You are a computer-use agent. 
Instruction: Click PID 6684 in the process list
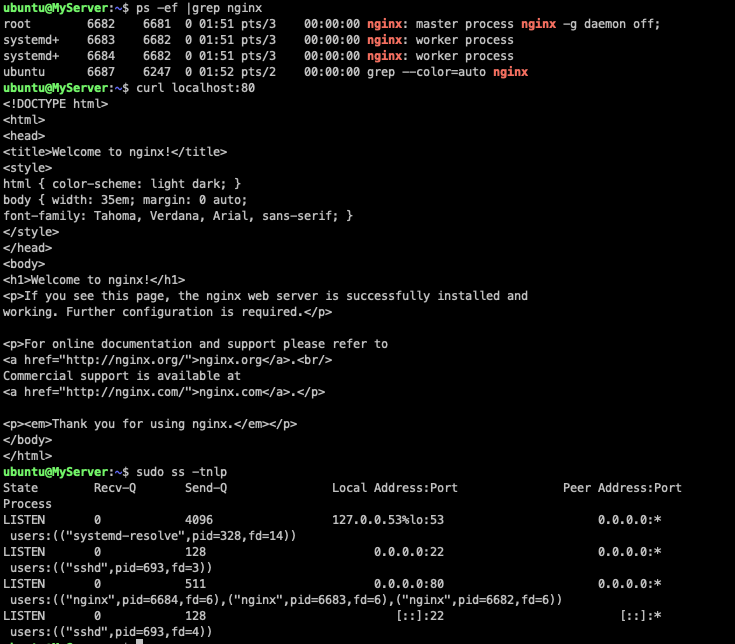pyautogui.click(x=101, y=56)
